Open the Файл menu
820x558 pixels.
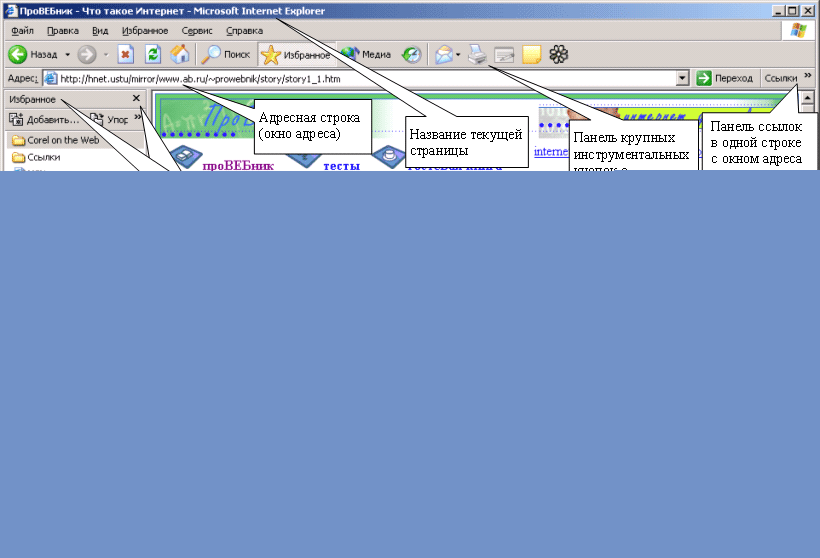click(22, 31)
